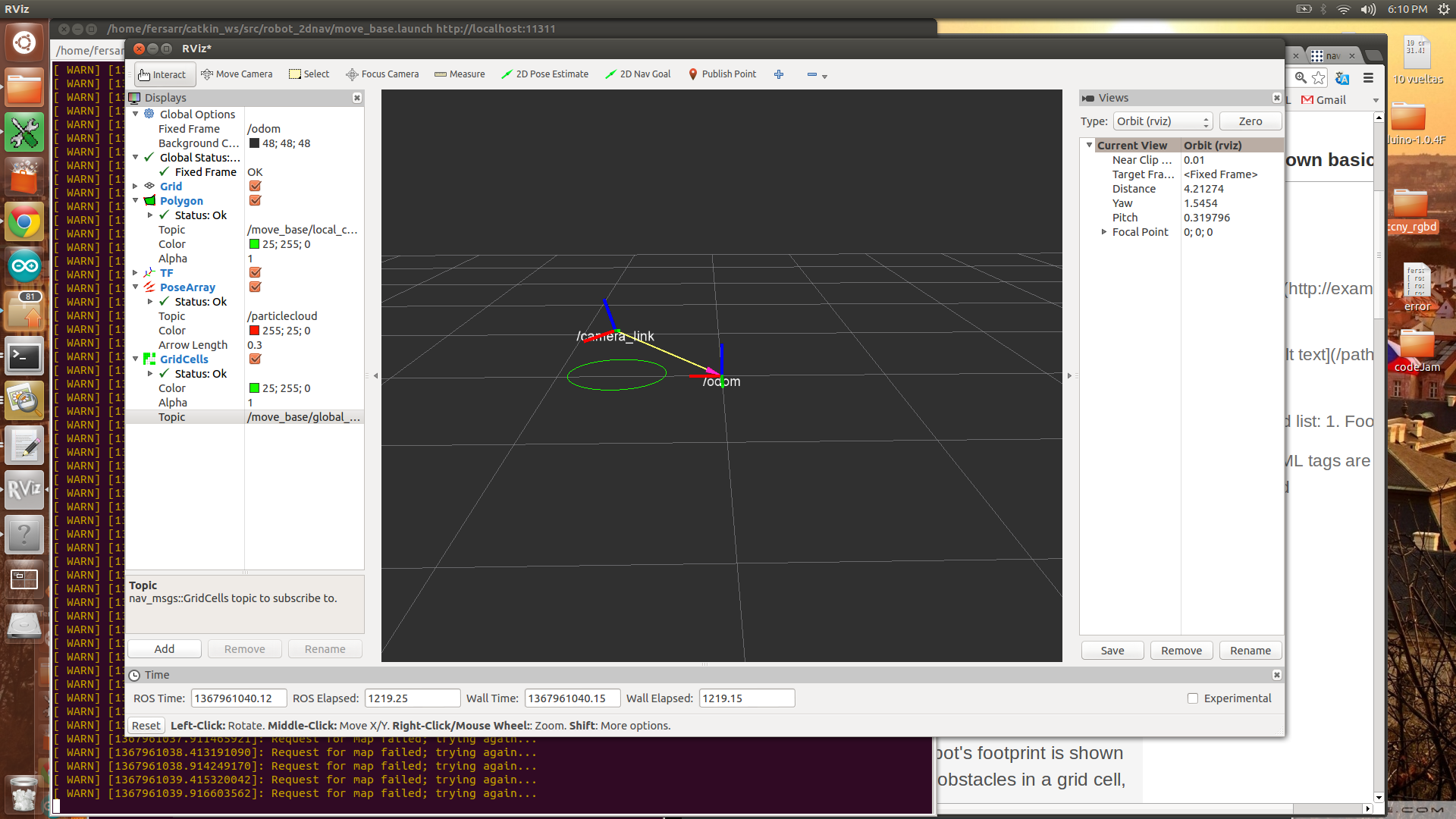Open the error file on desktop
The image size is (1456, 819).
click(1417, 288)
